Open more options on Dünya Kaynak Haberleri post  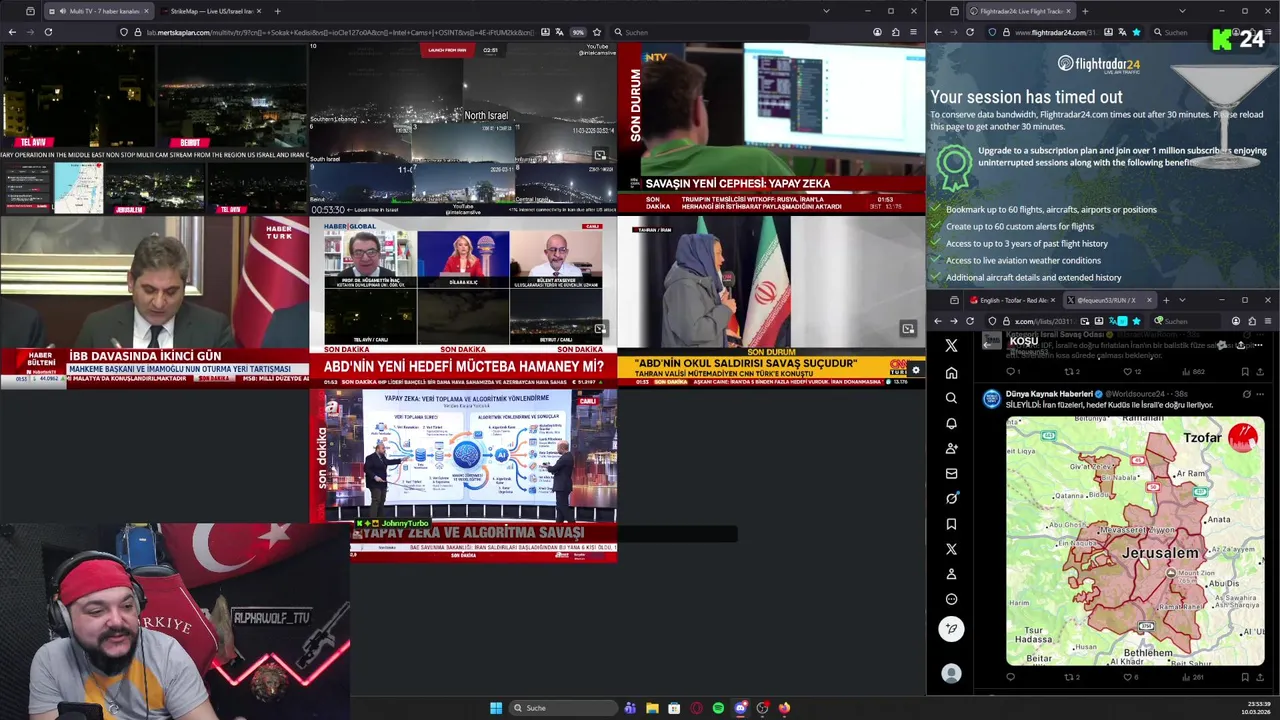coord(1258,394)
